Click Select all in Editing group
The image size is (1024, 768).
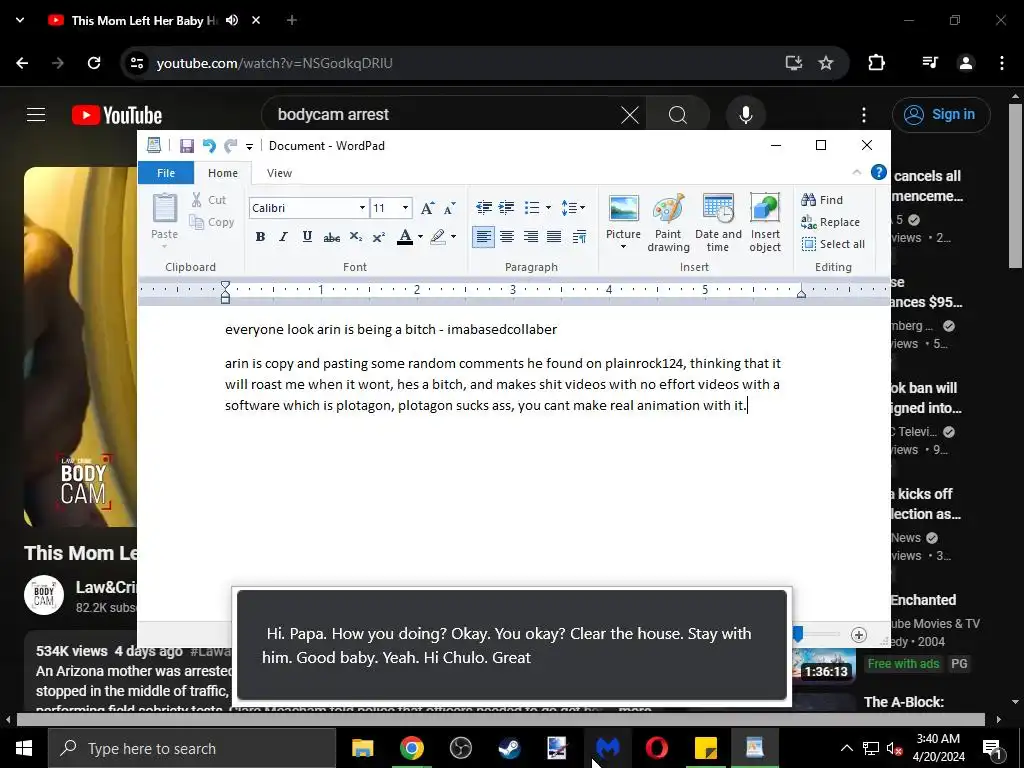click(833, 244)
